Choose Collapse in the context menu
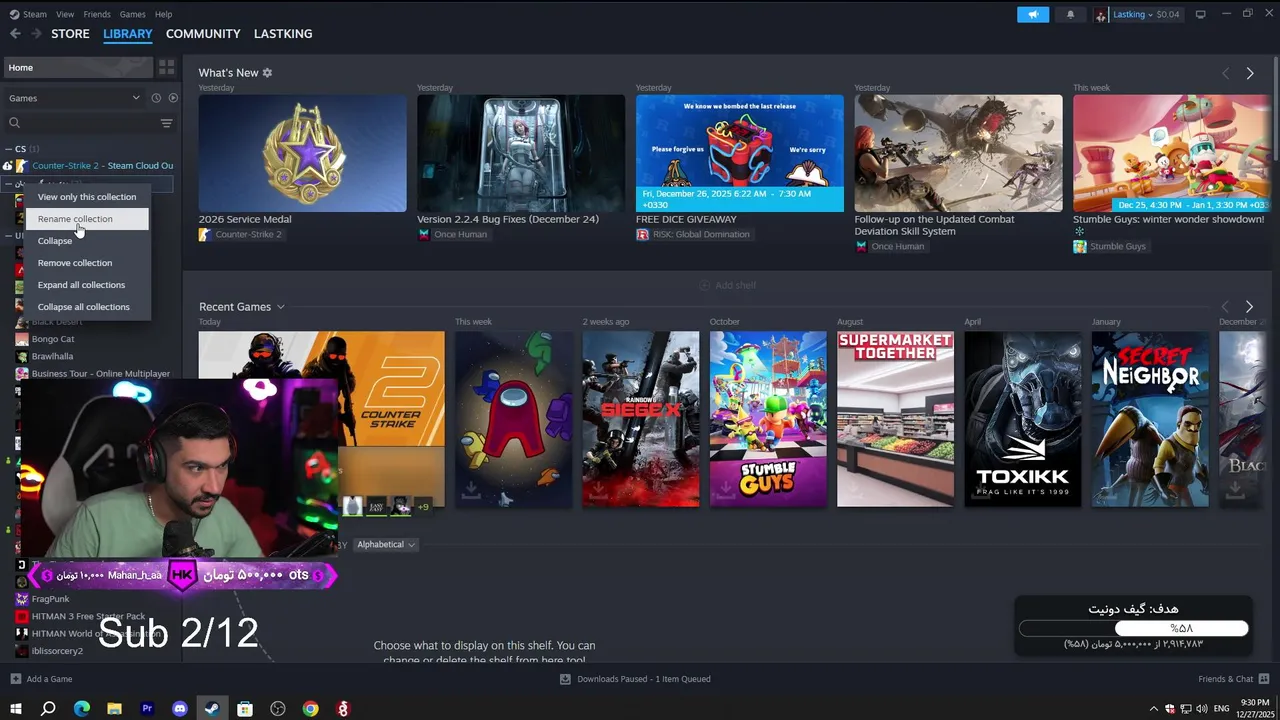The height and width of the screenshot is (720, 1280). point(87,241)
